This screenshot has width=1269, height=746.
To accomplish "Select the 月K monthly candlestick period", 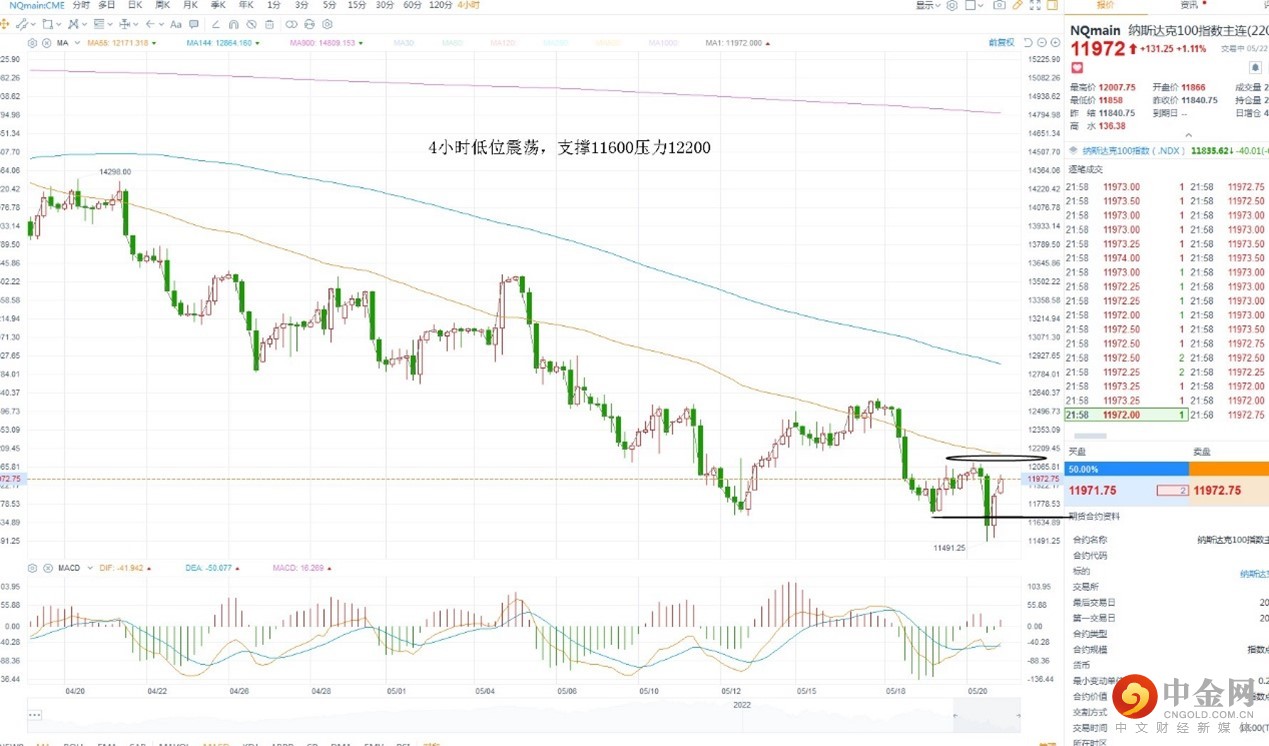I will click(190, 5).
